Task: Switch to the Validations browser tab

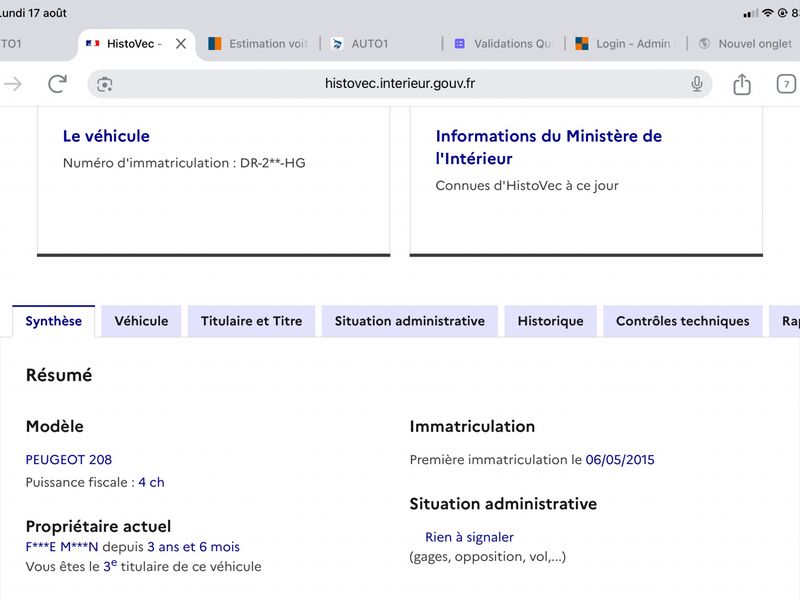Action: click(x=504, y=44)
